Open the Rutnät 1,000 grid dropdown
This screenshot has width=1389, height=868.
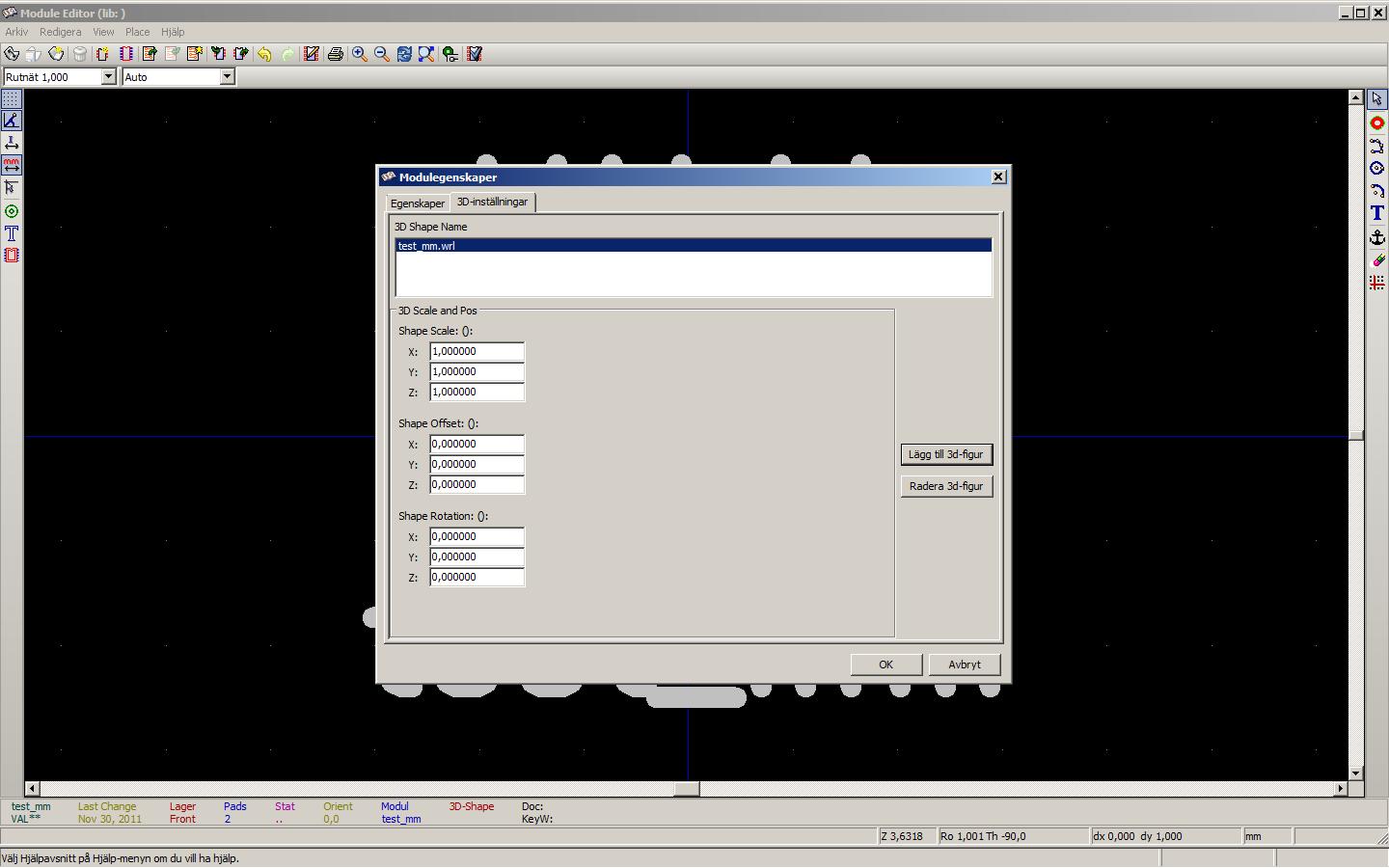(108, 77)
